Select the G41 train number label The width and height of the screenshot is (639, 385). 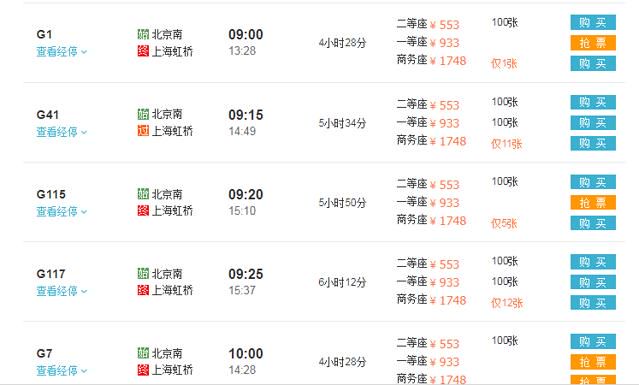coord(48,115)
